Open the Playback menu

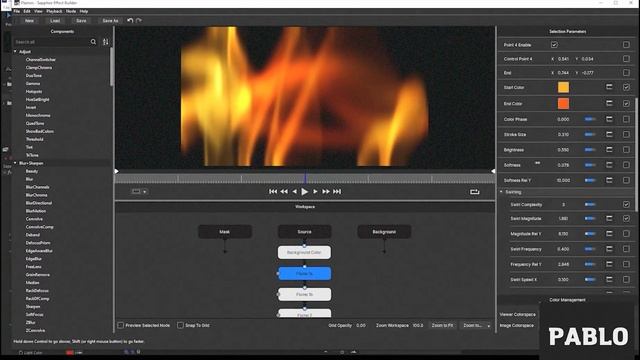pyautogui.click(x=54, y=11)
